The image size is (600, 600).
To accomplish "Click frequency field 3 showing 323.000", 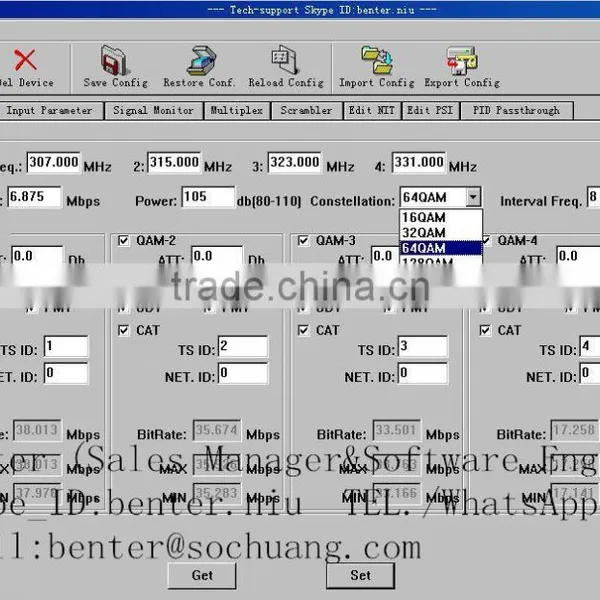I will click(x=295, y=162).
